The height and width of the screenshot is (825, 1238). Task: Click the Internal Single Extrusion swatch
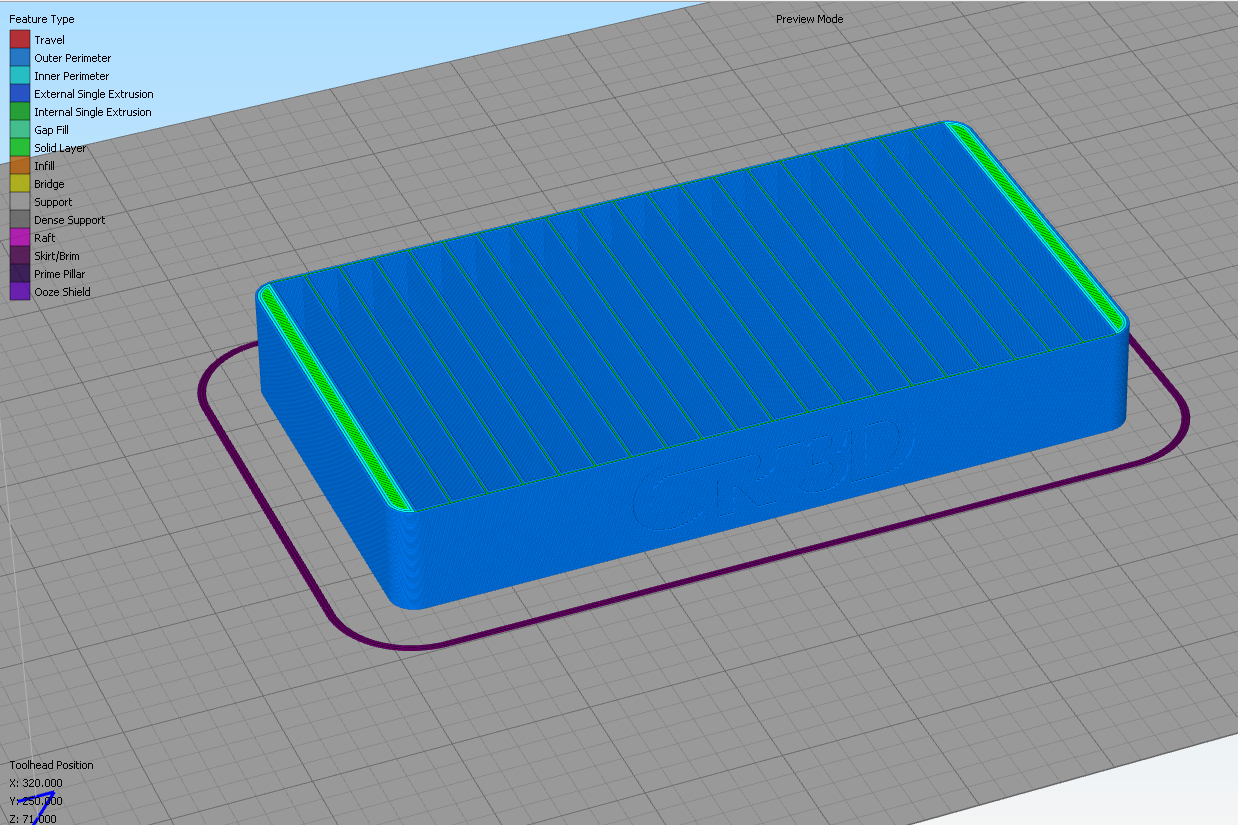20,111
